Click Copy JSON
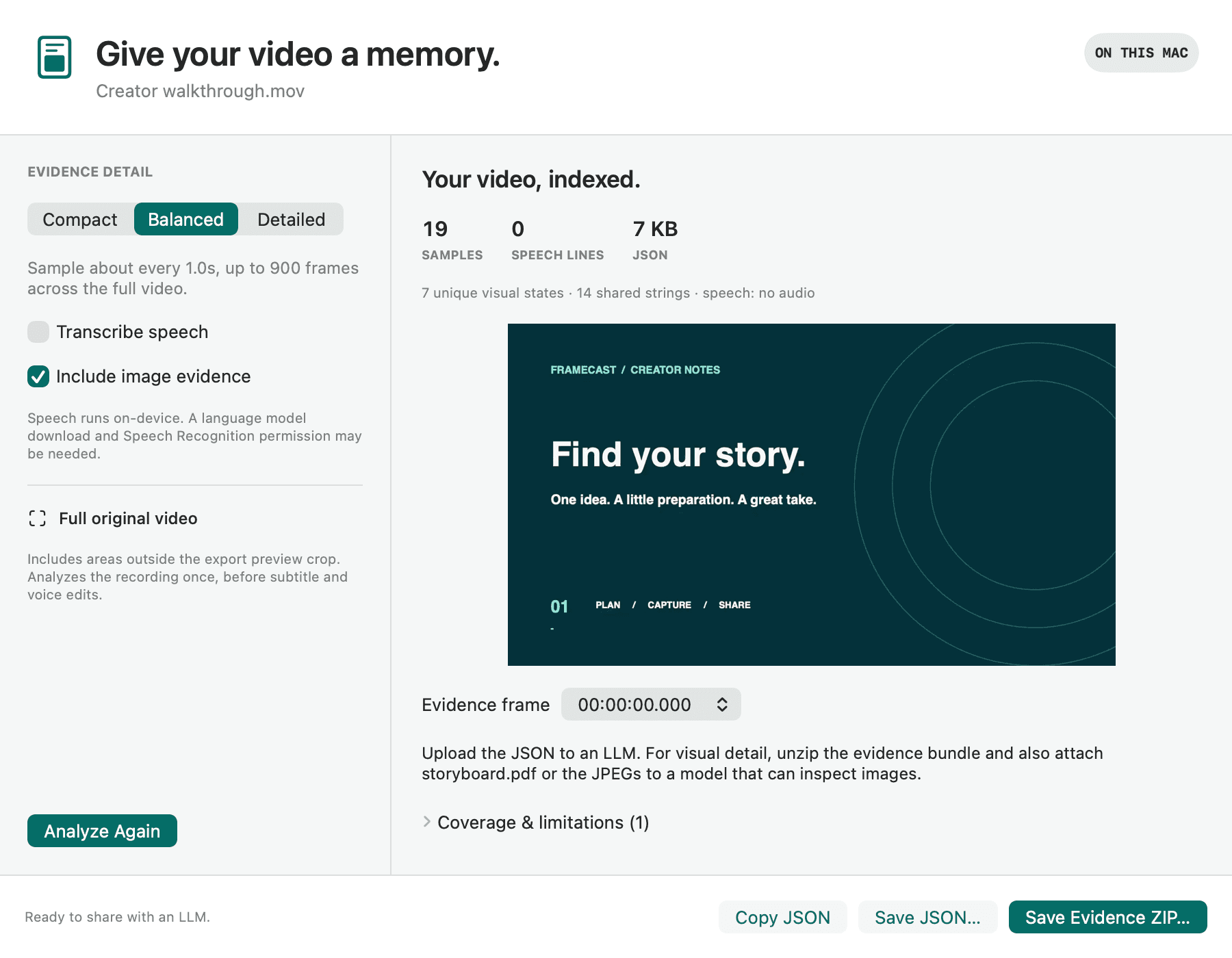Viewport: 1232px width, 958px height. click(782, 917)
